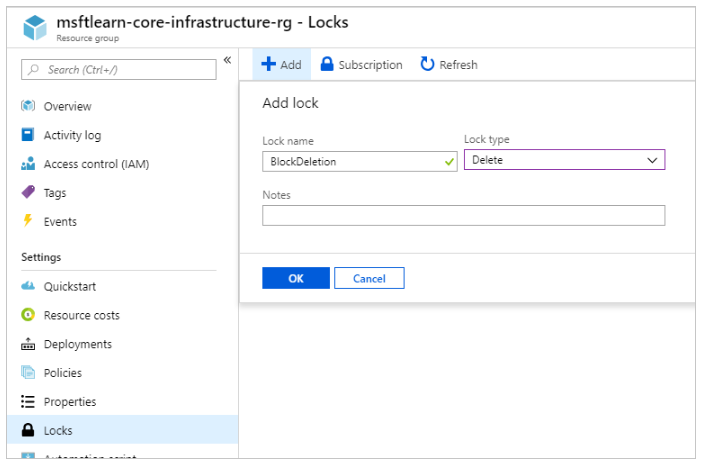Click the Resource costs green circle icon
Image resolution: width=703 pixels, height=469 pixels.
tap(28, 315)
